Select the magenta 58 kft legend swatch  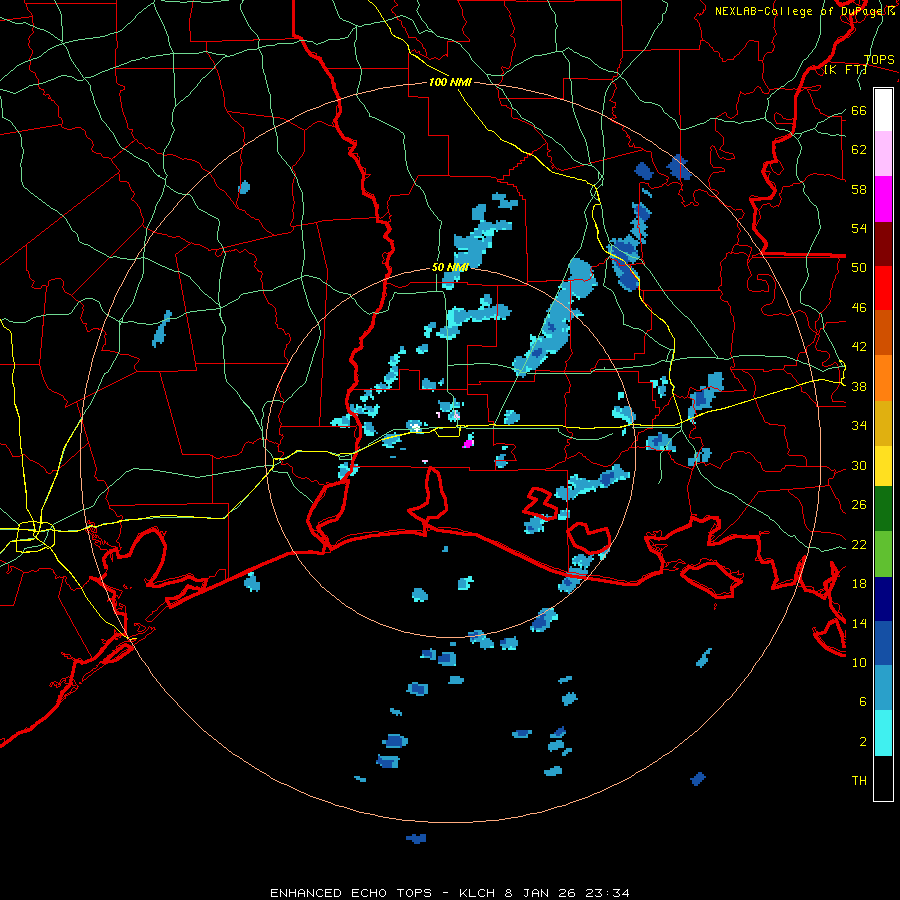[883, 199]
